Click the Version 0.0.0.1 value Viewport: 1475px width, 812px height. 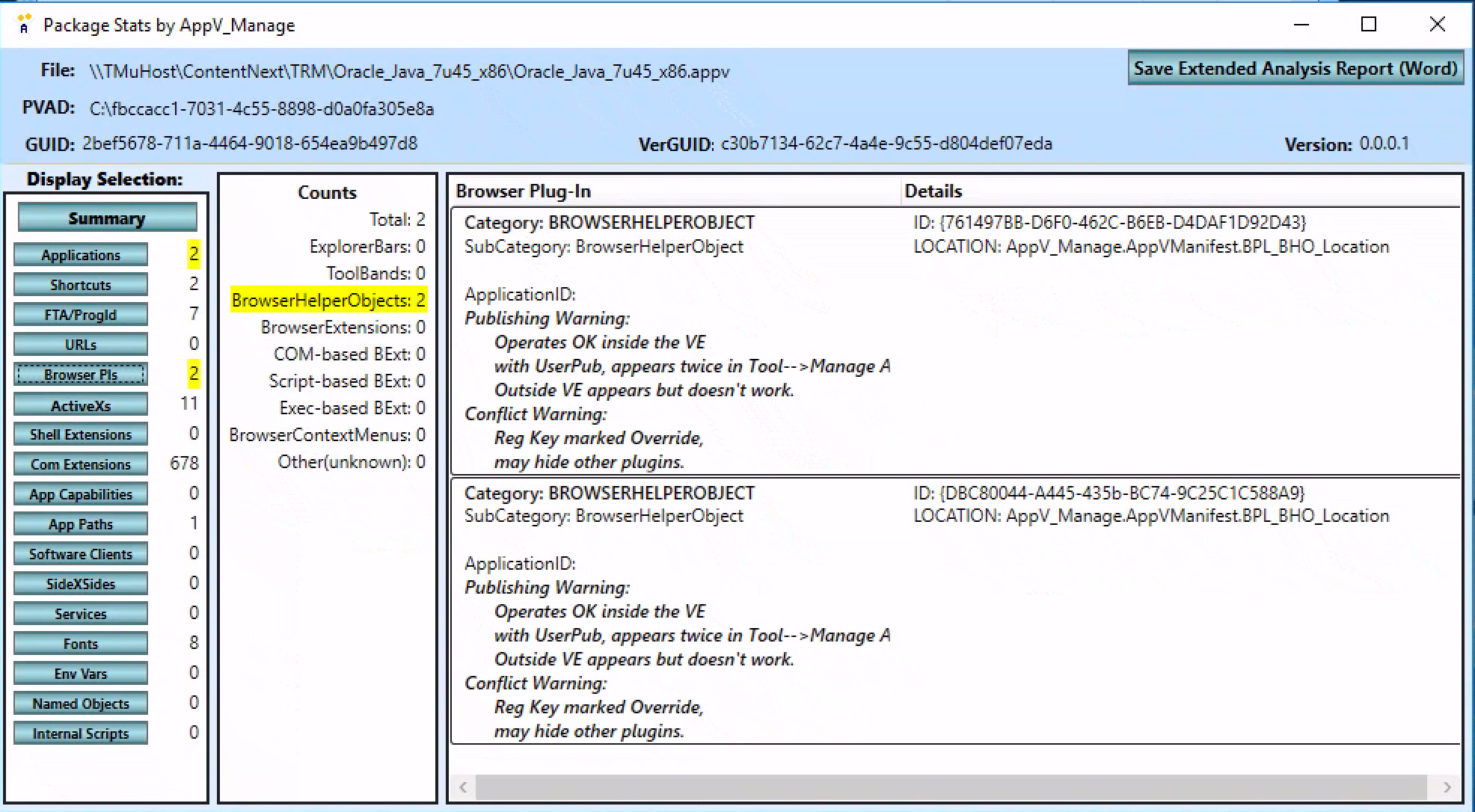pos(1384,144)
